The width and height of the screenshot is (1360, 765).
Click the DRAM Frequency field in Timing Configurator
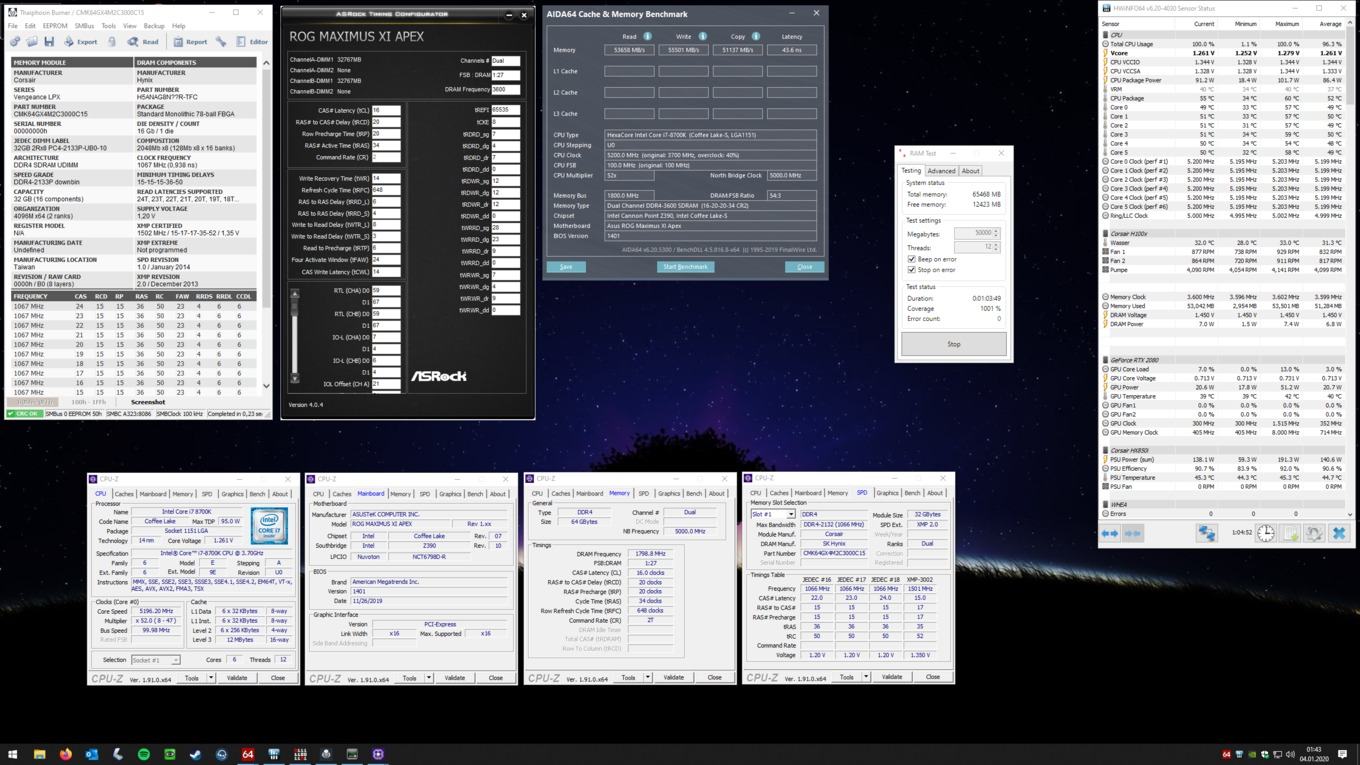coord(505,89)
